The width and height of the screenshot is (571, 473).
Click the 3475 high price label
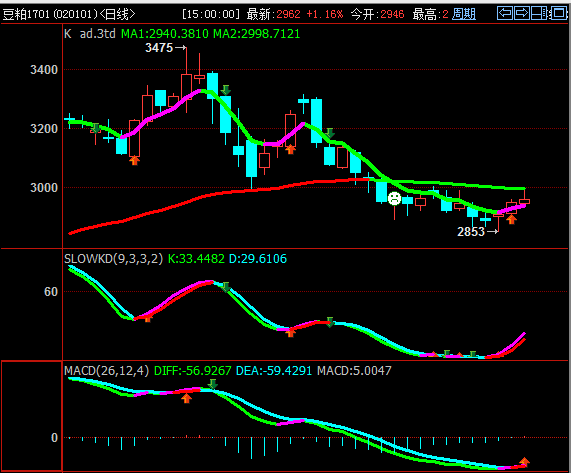click(159, 48)
